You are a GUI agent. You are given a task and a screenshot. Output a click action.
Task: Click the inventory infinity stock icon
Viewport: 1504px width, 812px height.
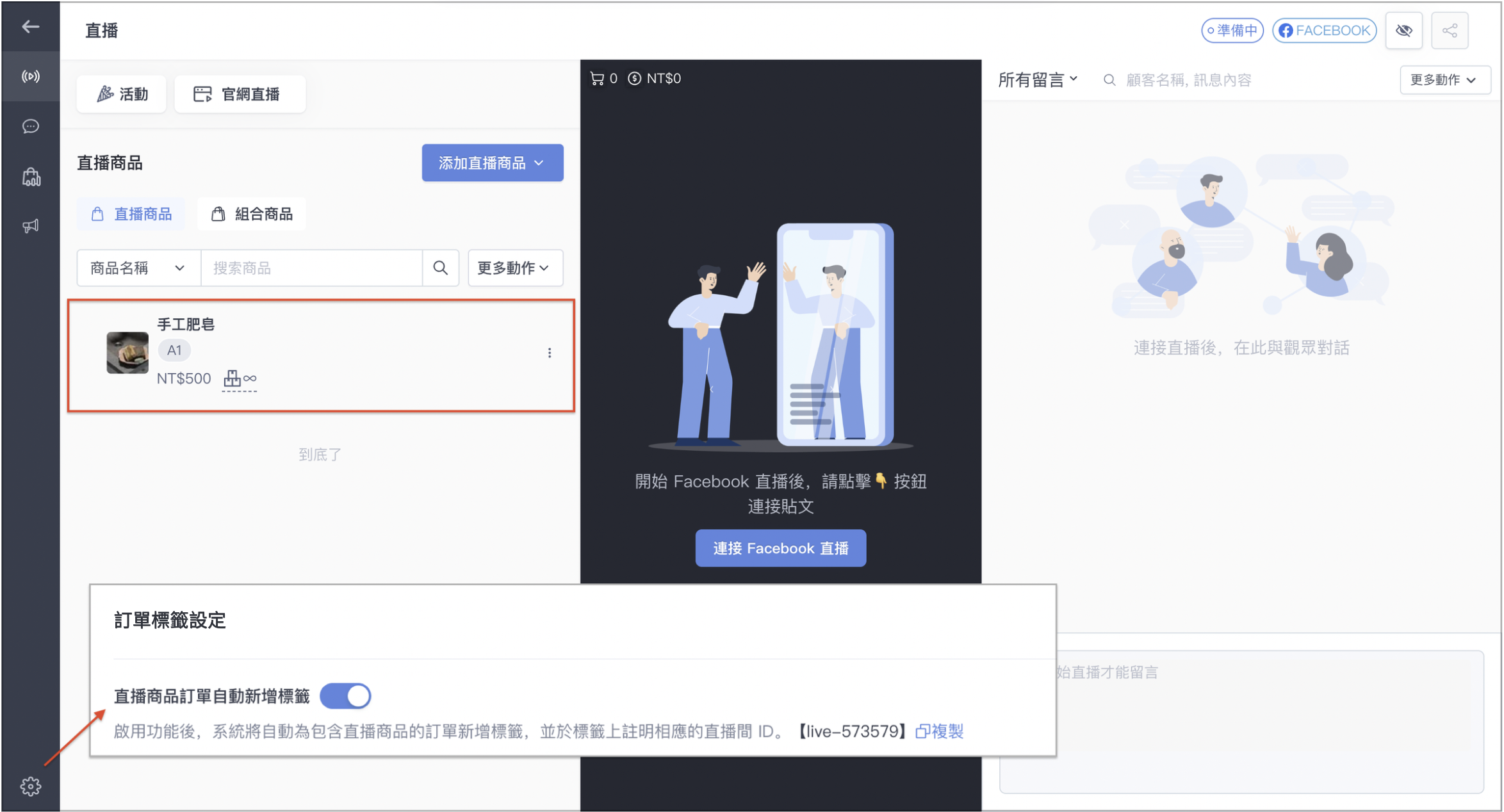coord(240,378)
